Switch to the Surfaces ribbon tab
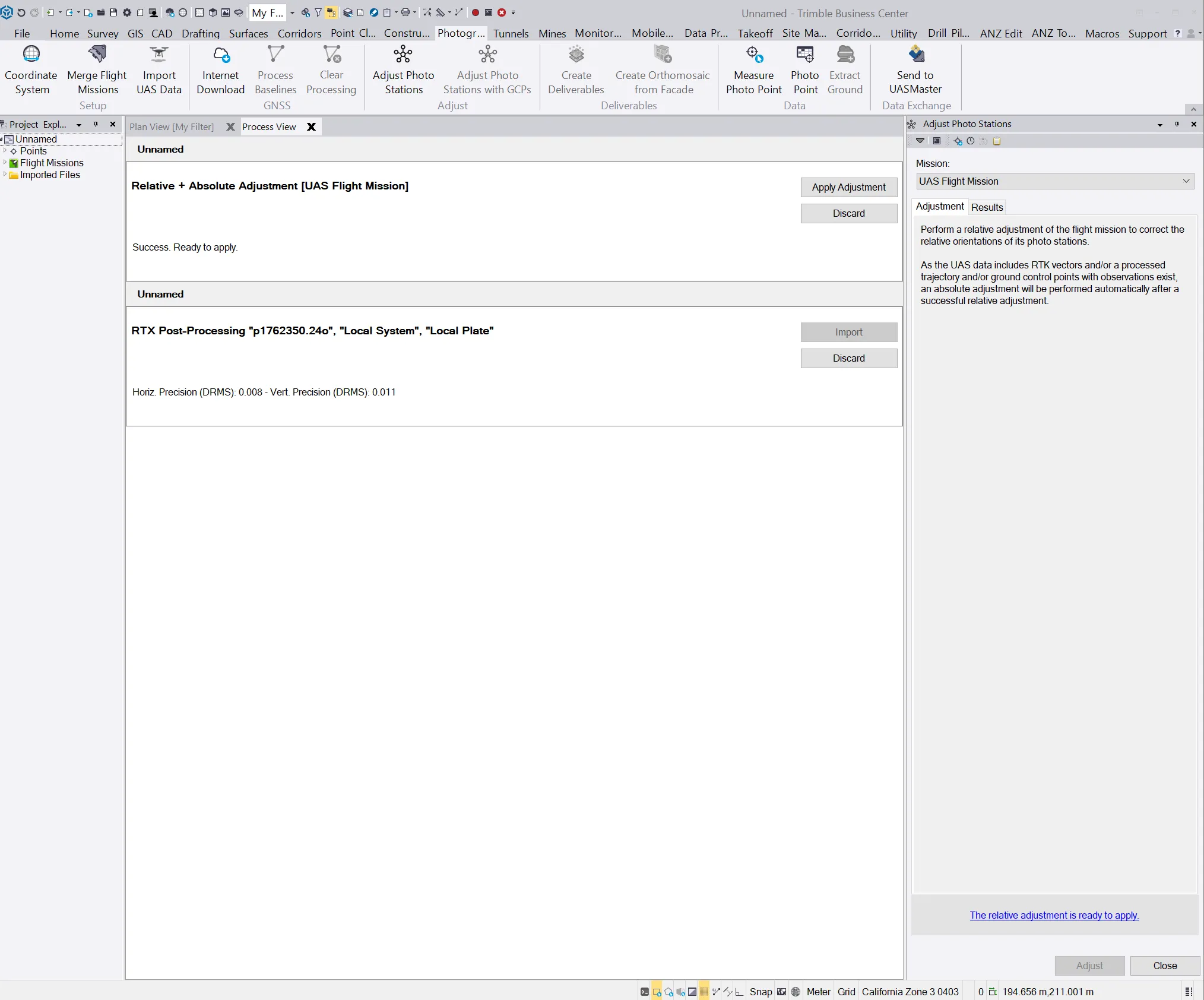The height and width of the screenshot is (1000, 1204). tap(248, 34)
